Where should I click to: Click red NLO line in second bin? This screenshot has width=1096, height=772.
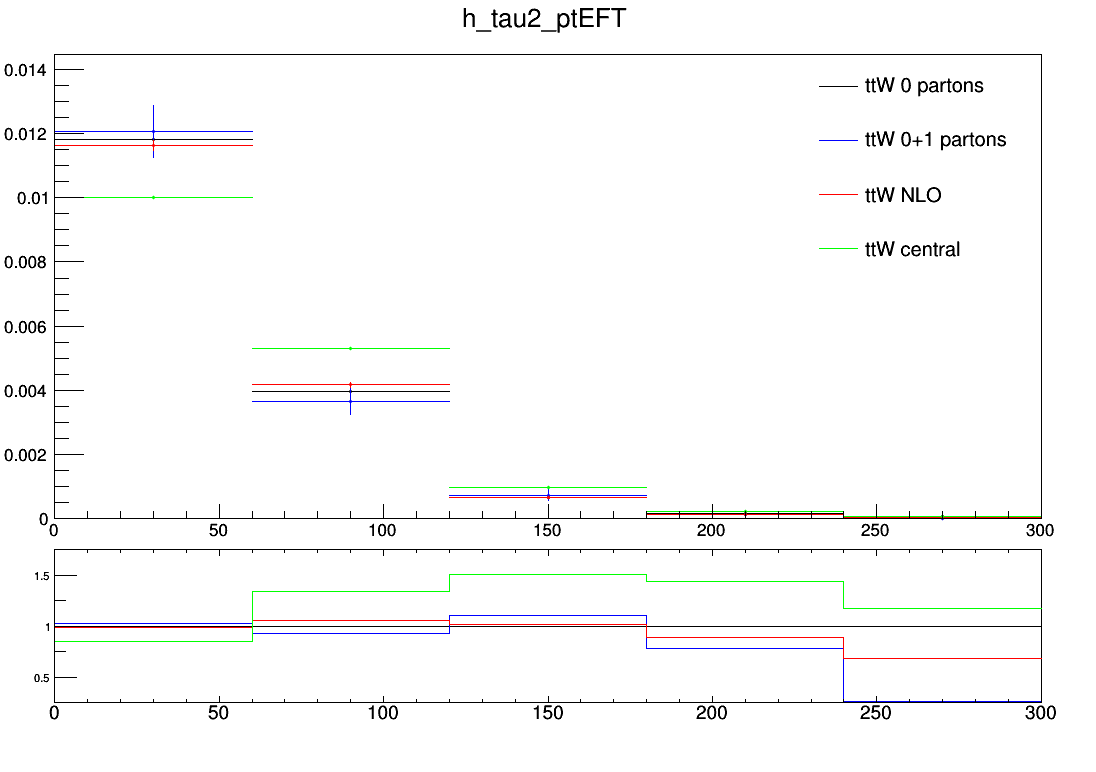351,385
